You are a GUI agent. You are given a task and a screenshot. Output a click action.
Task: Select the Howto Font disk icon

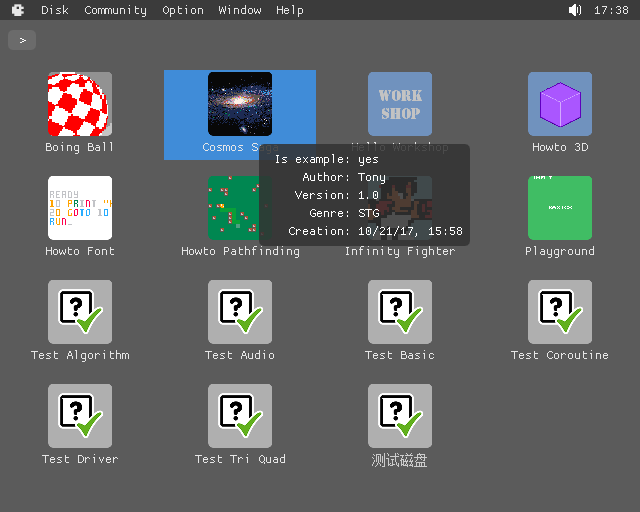[x=80, y=208]
